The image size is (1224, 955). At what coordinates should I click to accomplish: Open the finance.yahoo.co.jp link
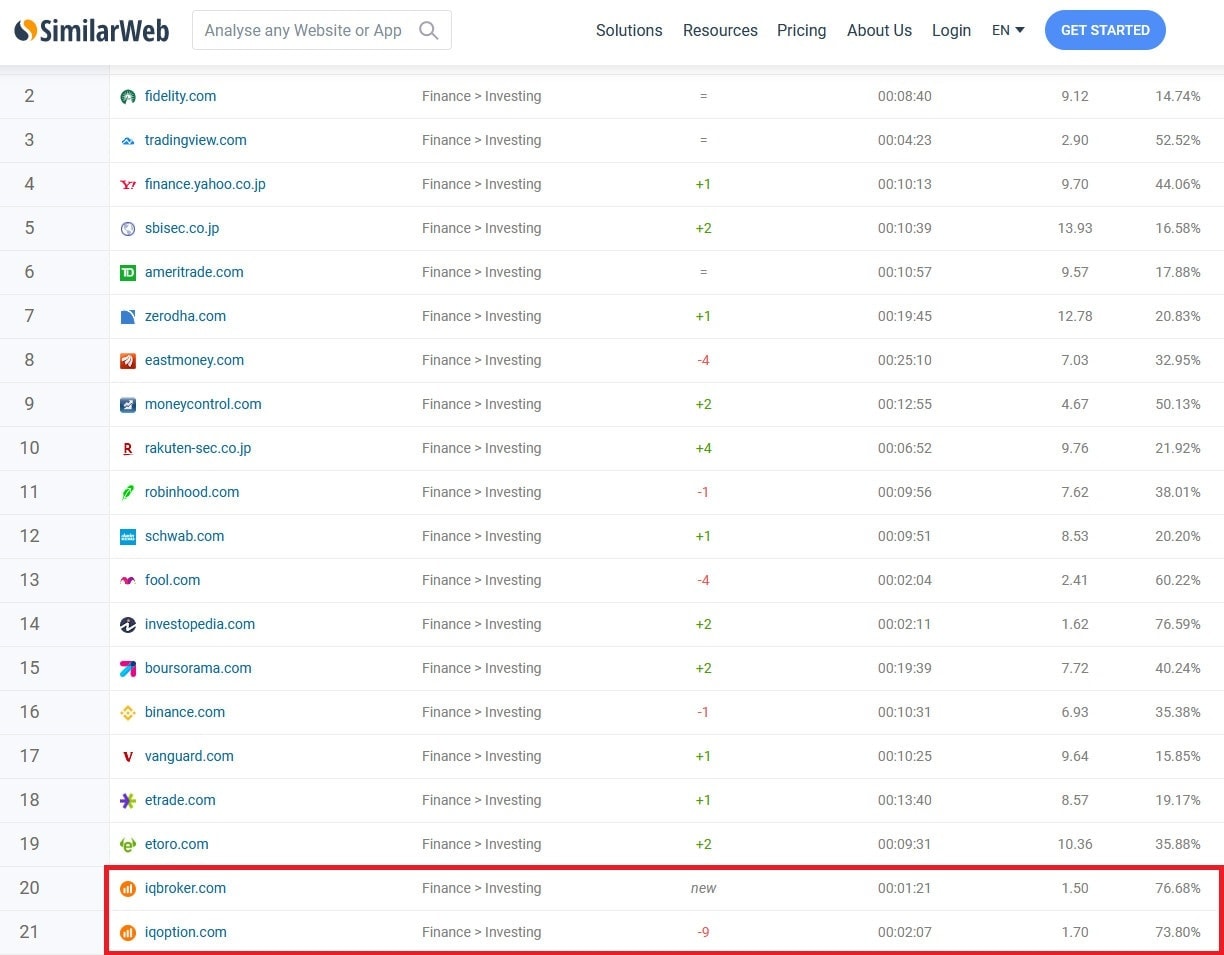(x=205, y=184)
